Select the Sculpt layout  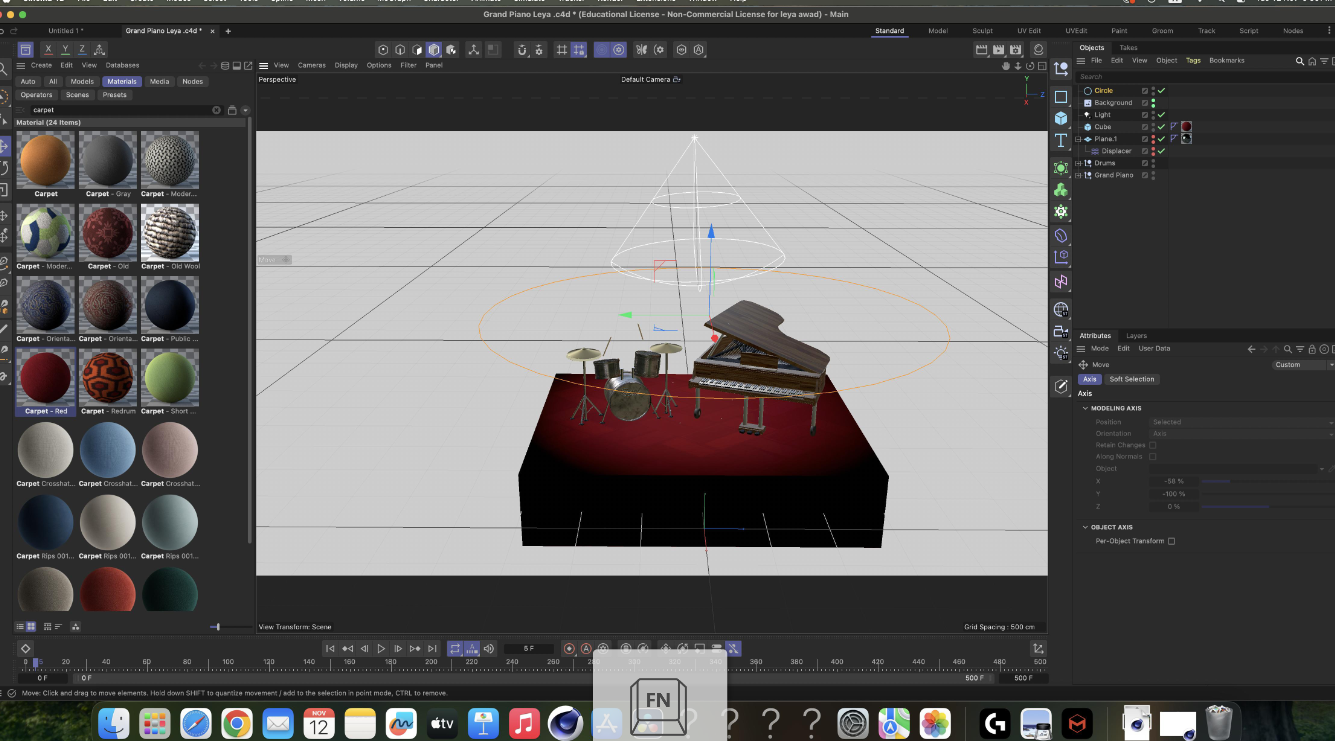(x=983, y=31)
